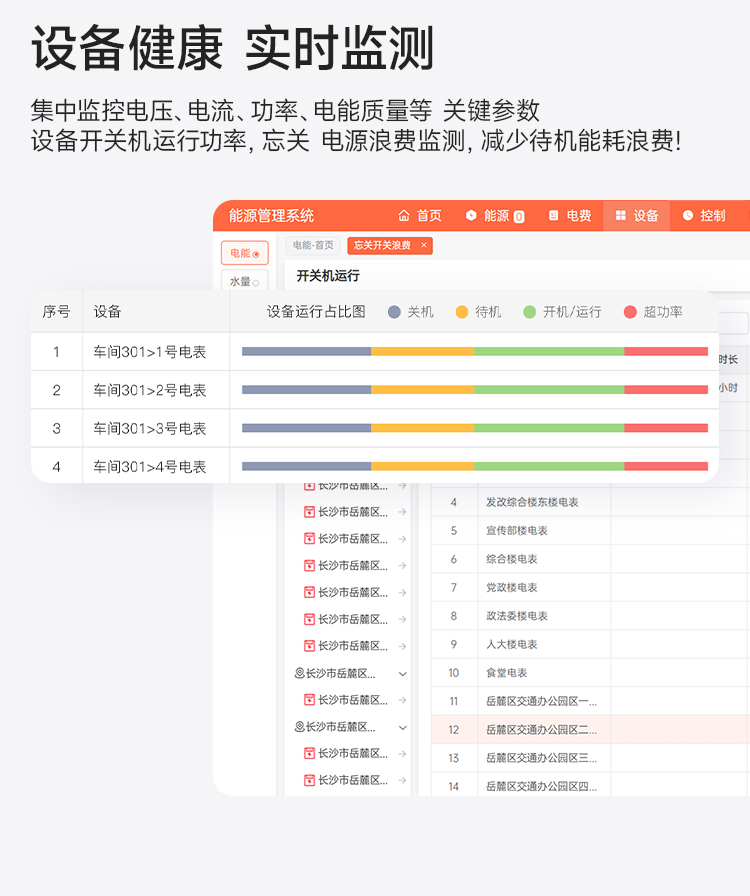Select the 政法委楼电表 row
Screen dimensions: 750x896
click(591, 616)
